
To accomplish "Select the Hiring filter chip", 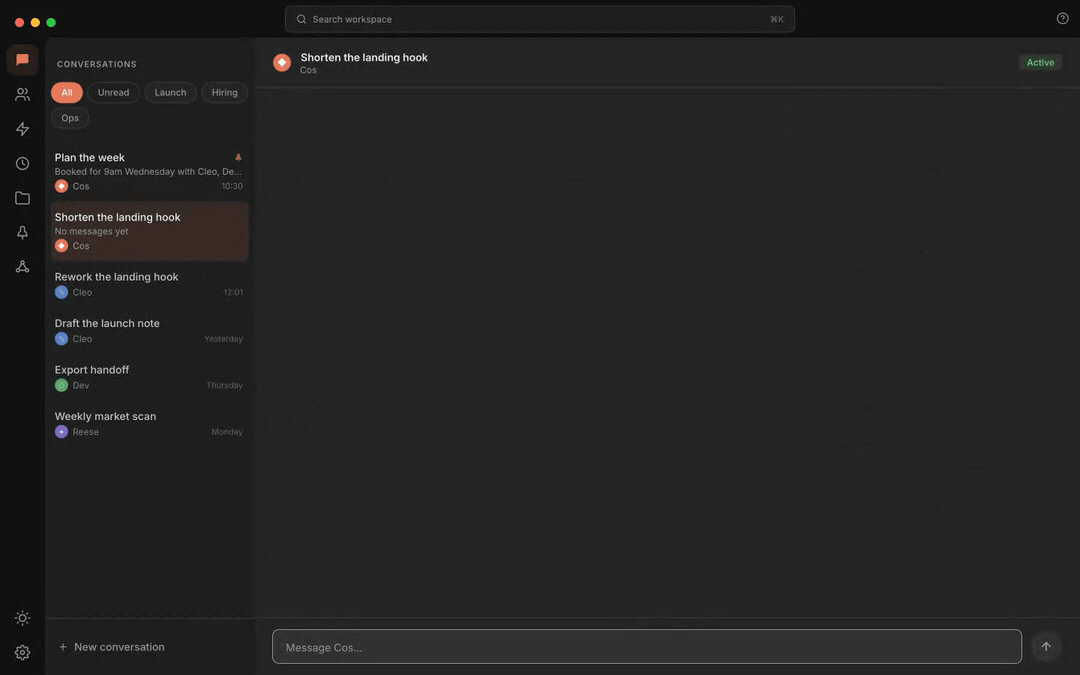I will click(x=225, y=92).
